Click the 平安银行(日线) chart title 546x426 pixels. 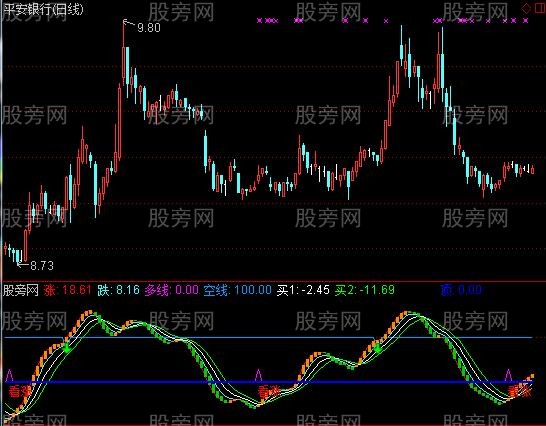click(43, 9)
